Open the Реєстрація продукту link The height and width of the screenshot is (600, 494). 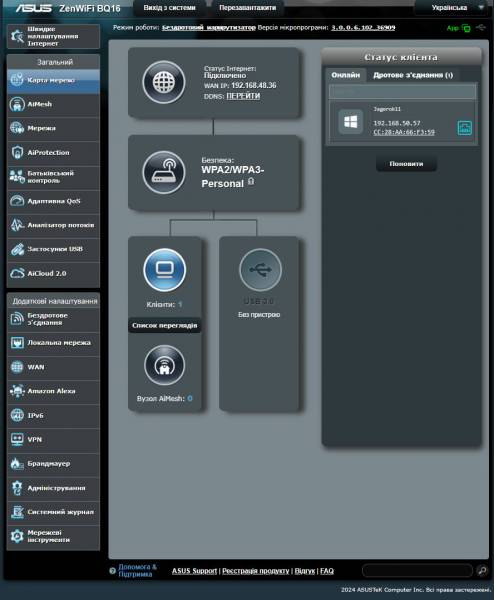(x=256, y=571)
